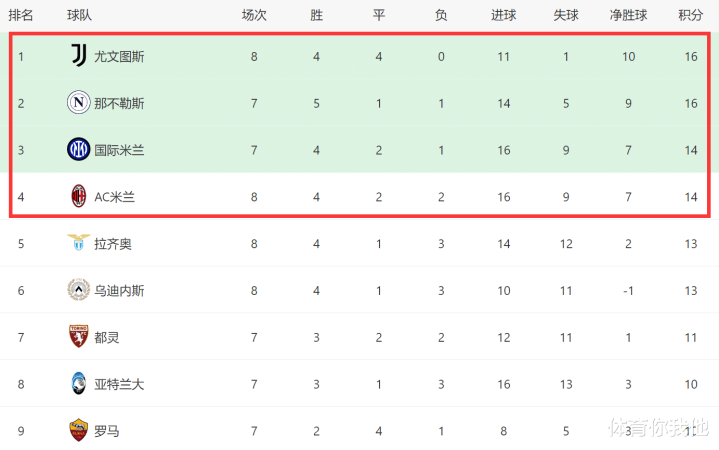Open the 尤文图斯 team name link

(119, 57)
